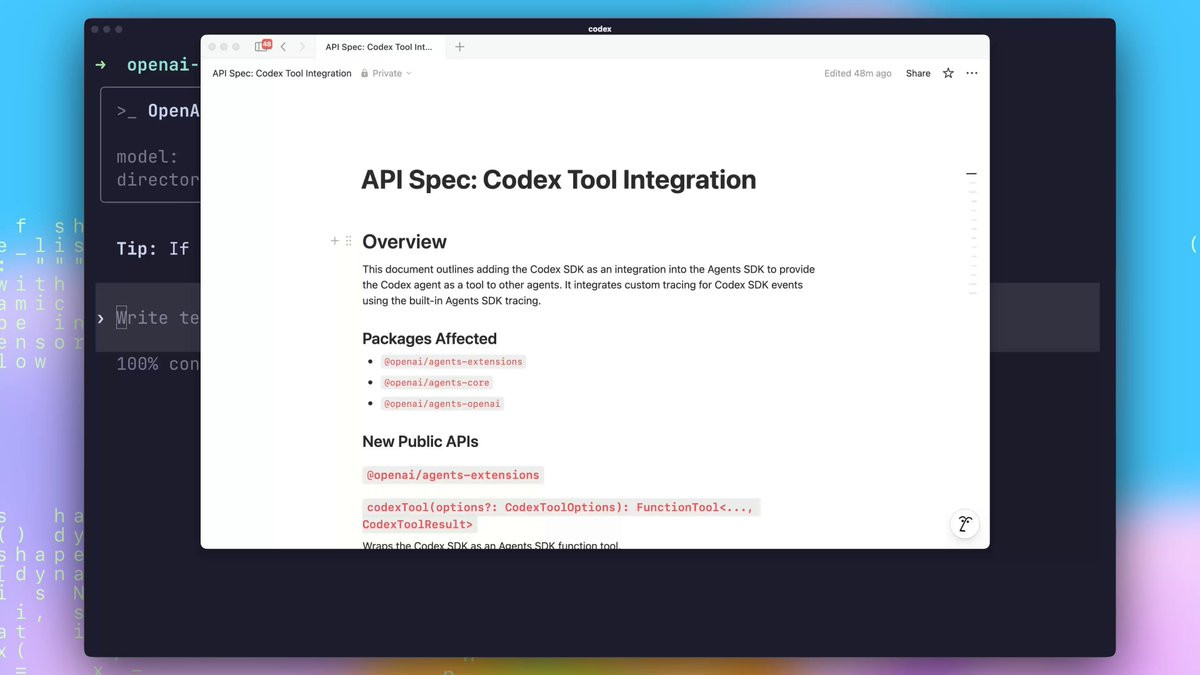1200x675 pixels.
Task: Open the three-dot page menu
Action: coord(972,73)
